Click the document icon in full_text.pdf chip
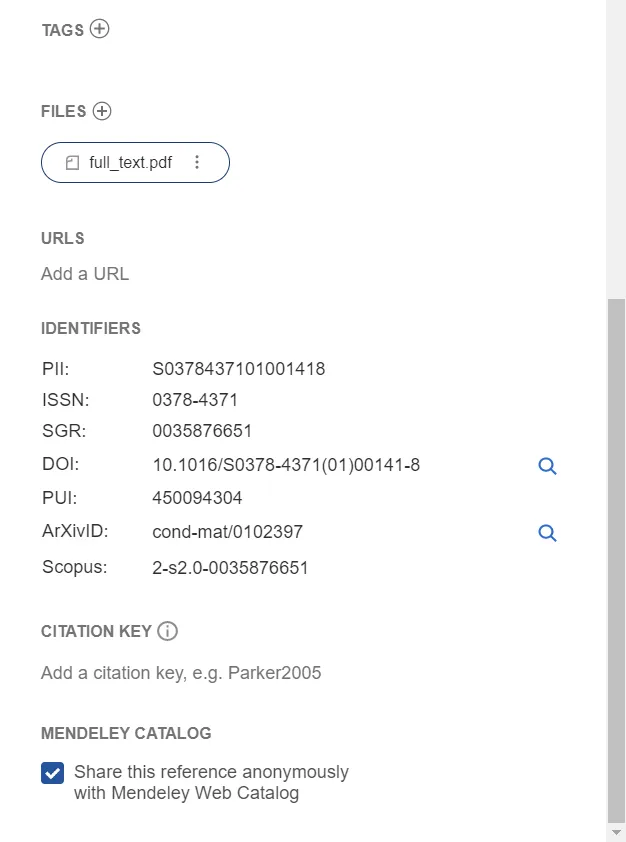This screenshot has width=626, height=842. [72, 163]
